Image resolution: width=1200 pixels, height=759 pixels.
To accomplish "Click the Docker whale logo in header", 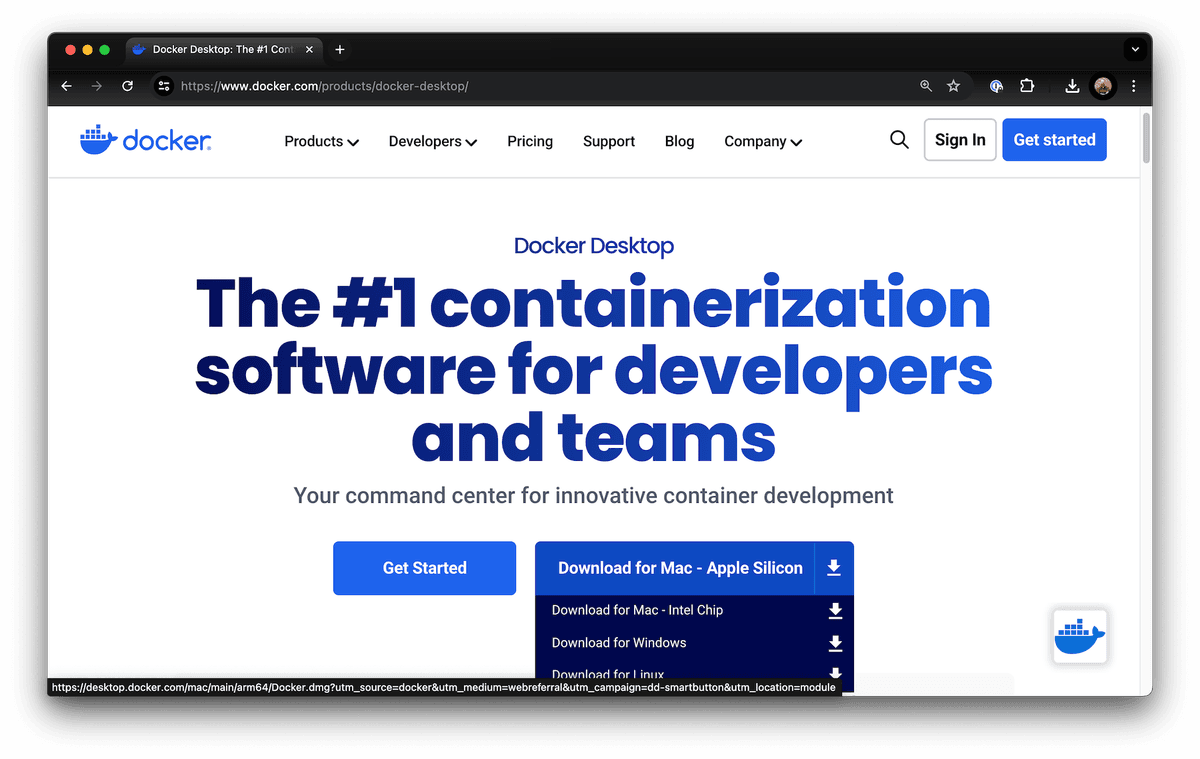I will tap(145, 140).
